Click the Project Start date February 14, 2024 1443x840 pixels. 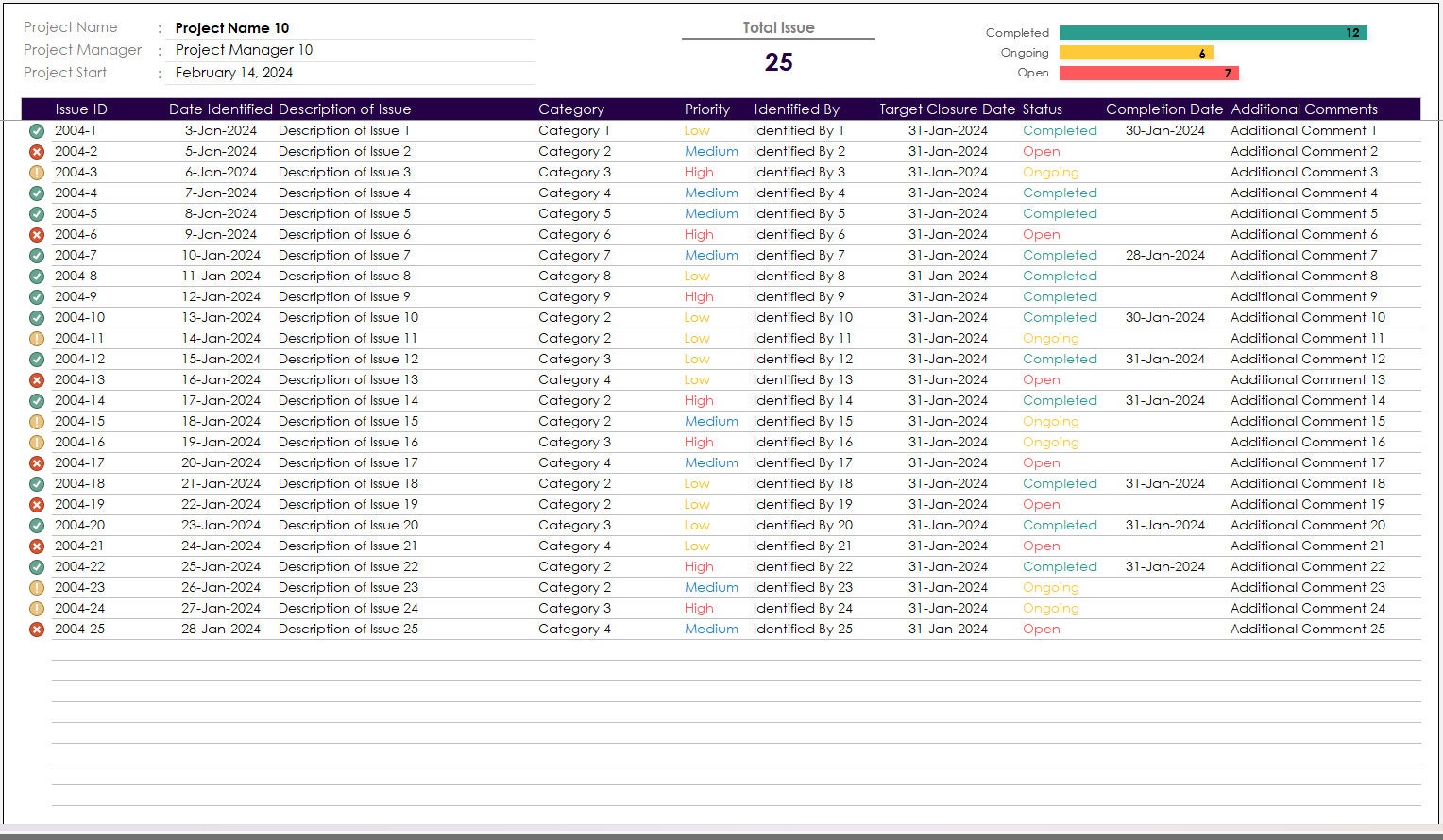tap(235, 72)
